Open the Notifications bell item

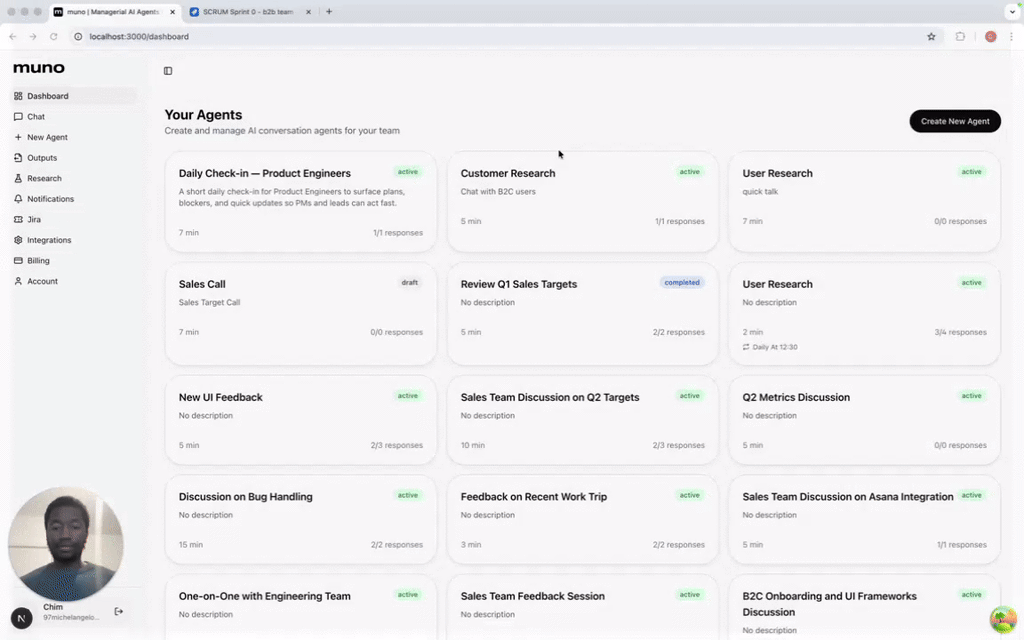tap(50, 199)
